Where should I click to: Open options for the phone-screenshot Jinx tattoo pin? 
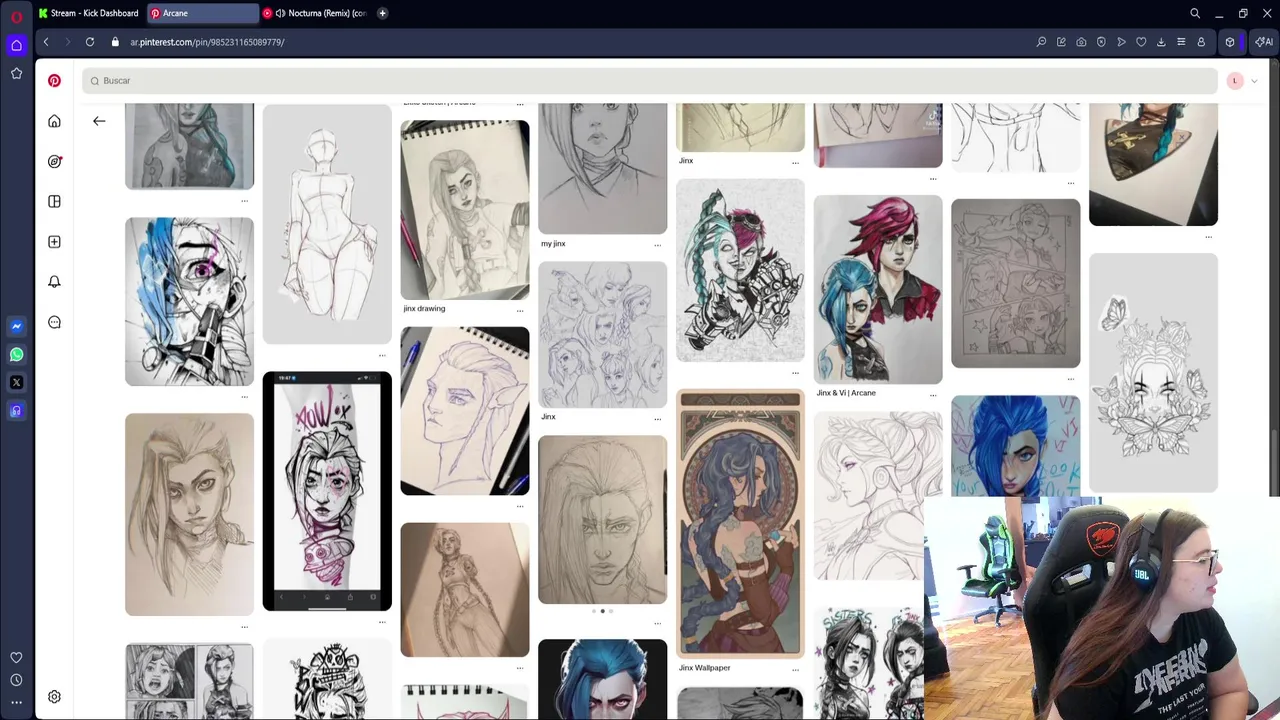coord(382,621)
